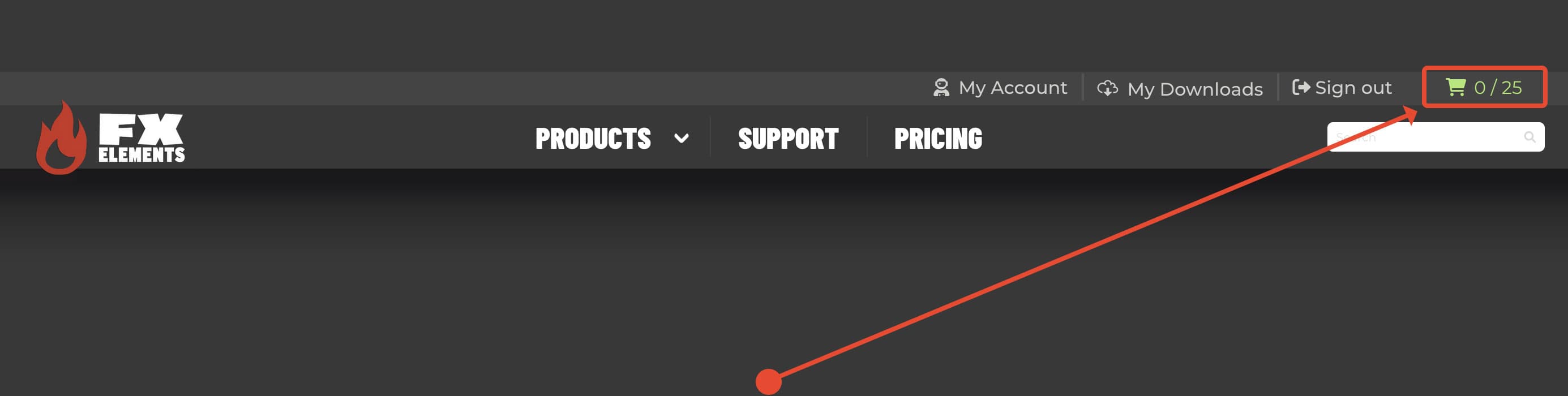
Task: Go to the PRICING page
Action: (937, 137)
